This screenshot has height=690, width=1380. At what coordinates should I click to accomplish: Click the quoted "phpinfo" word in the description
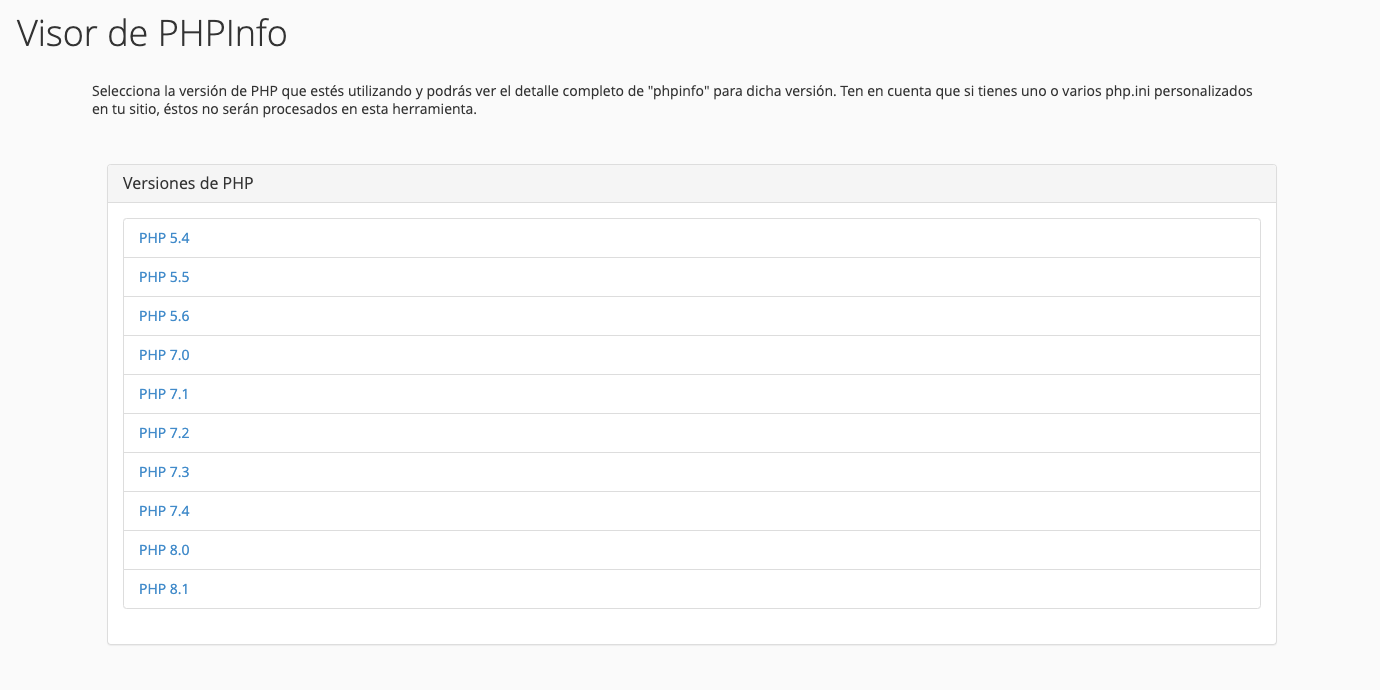pos(680,91)
